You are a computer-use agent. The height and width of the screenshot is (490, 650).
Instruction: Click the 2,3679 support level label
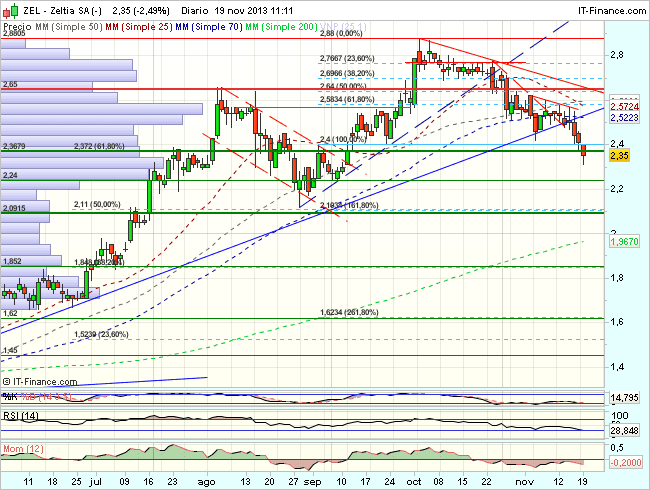pos(14,146)
